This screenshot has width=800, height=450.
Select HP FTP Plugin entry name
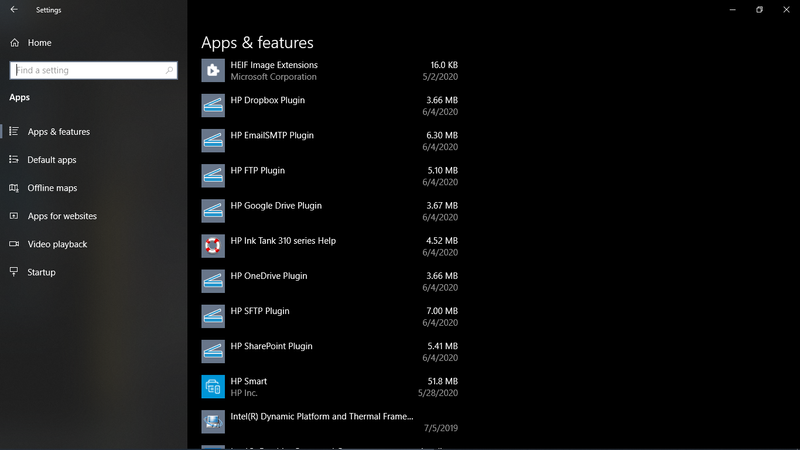click(258, 170)
